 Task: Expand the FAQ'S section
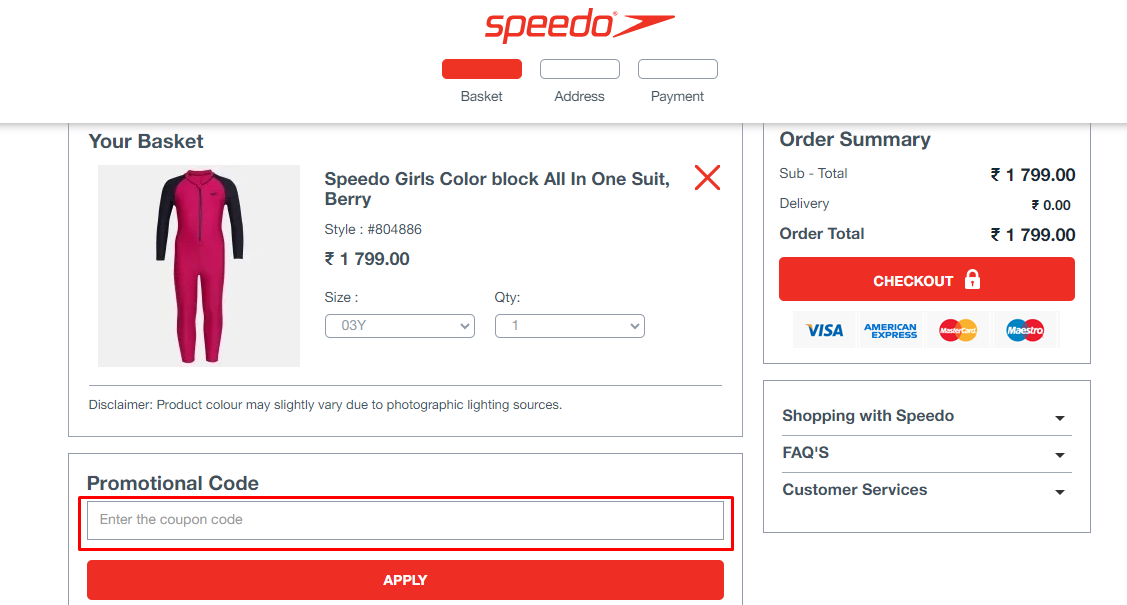pyautogui.click(x=926, y=453)
